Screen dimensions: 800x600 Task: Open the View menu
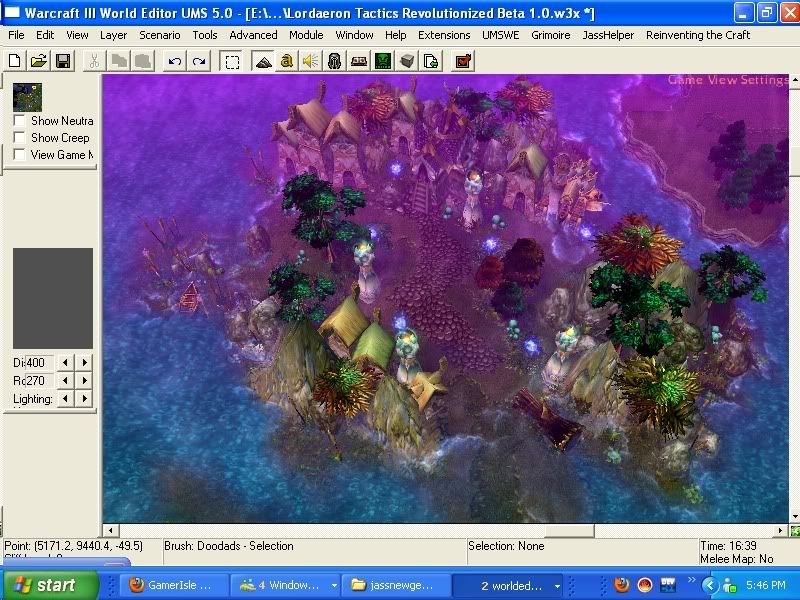(x=77, y=35)
